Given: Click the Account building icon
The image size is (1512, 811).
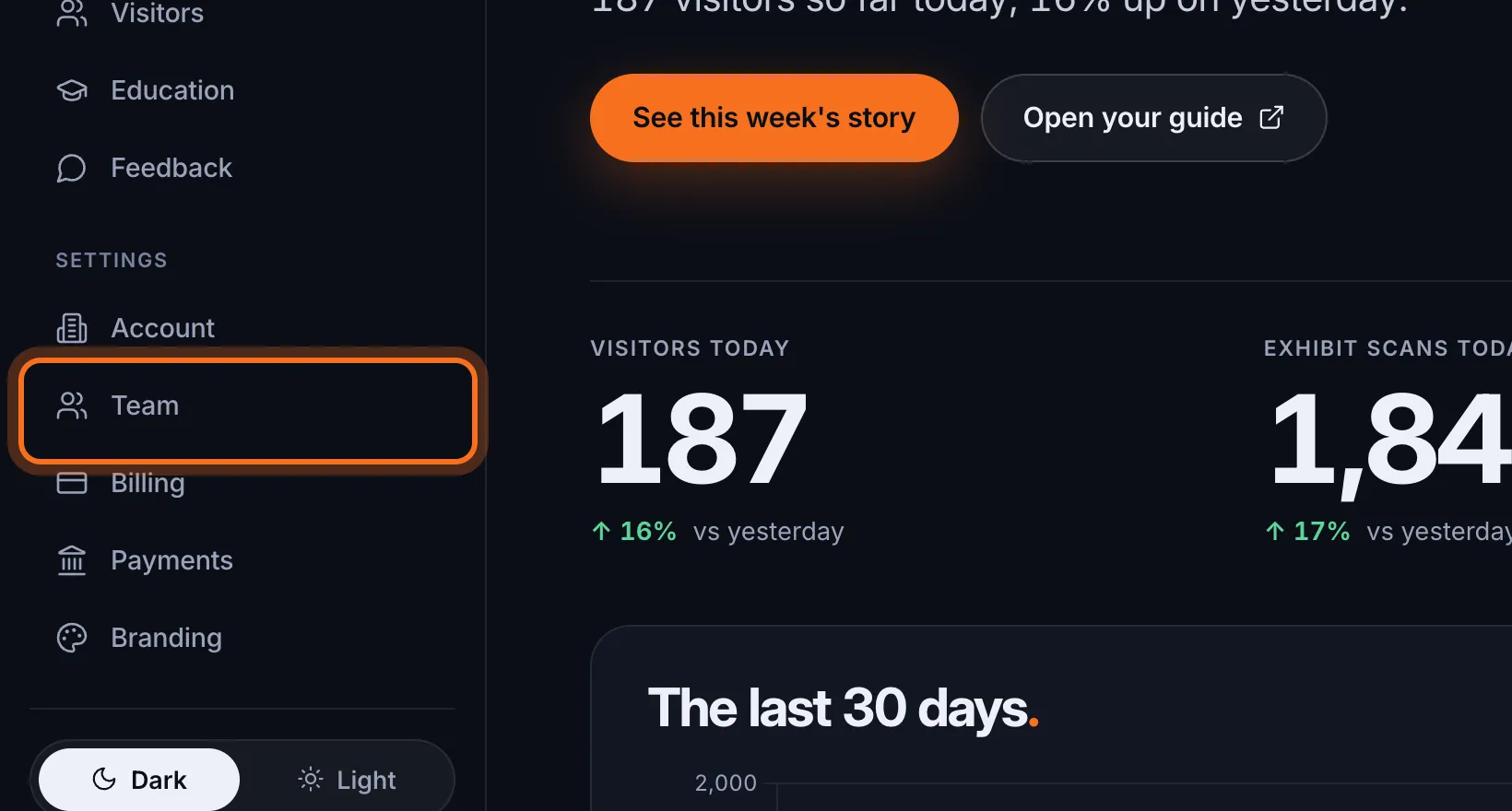Looking at the screenshot, I should (x=72, y=328).
